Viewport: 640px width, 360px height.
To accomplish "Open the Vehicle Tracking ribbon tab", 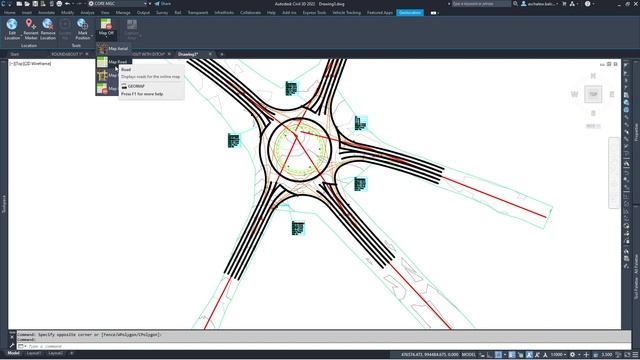I will 347,13.
